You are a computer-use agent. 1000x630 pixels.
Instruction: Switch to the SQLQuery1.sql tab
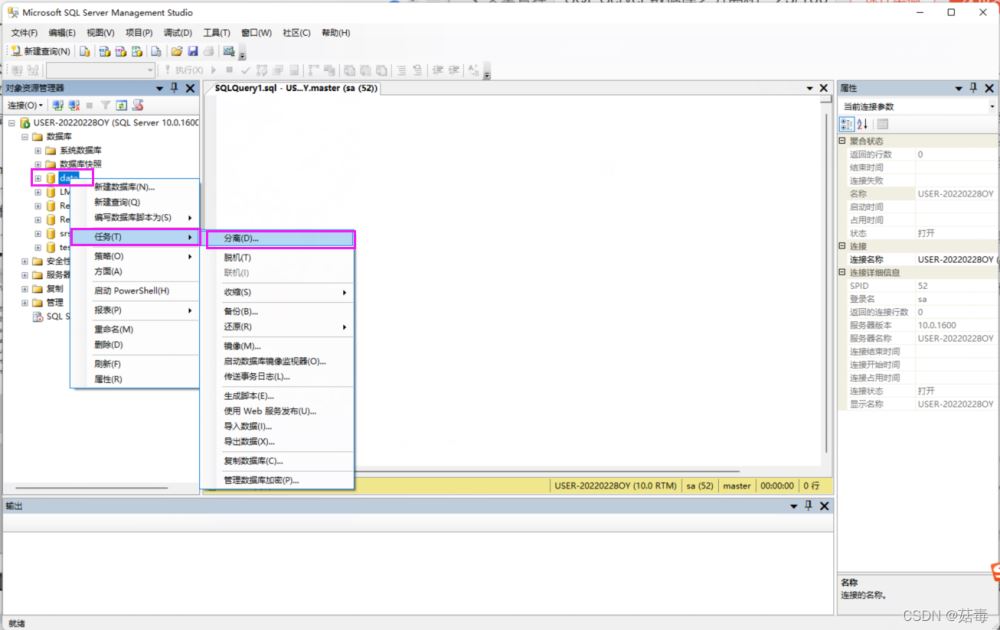[x=284, y=88]
